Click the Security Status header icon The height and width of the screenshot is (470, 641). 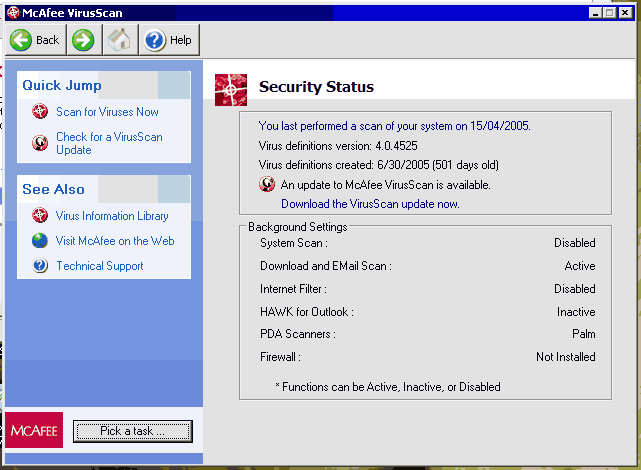coord(231,87)
